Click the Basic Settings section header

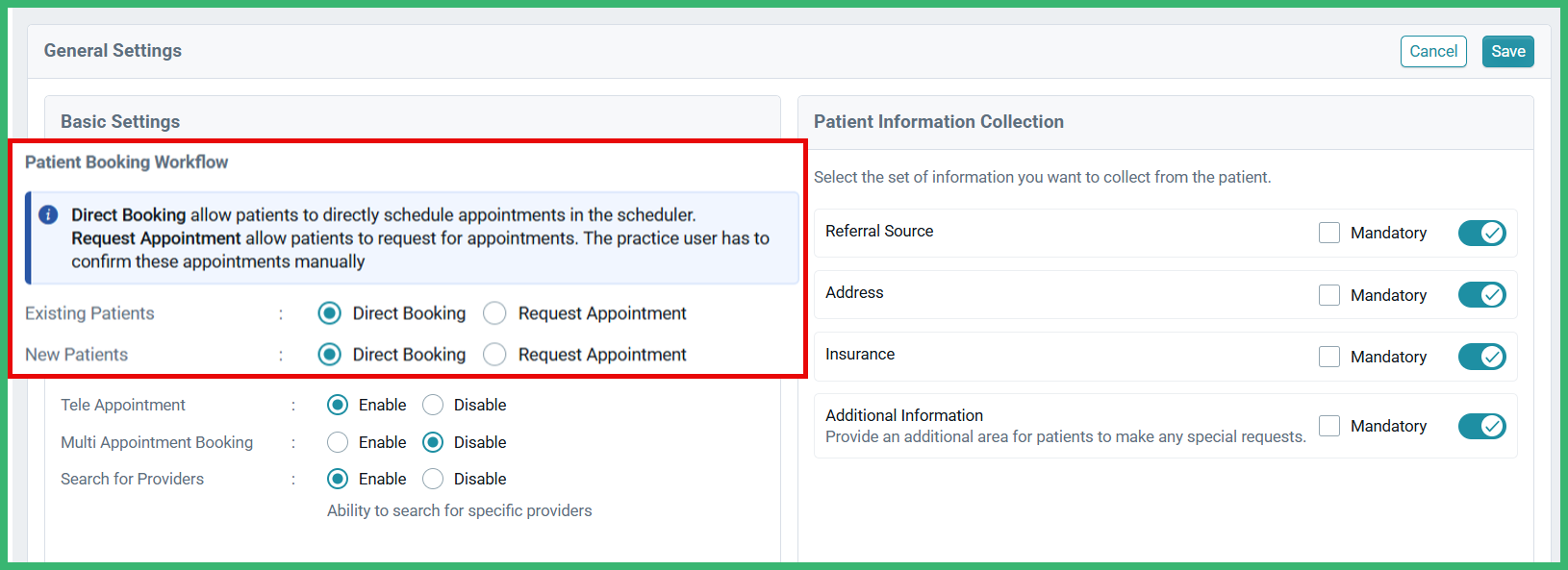120,121
